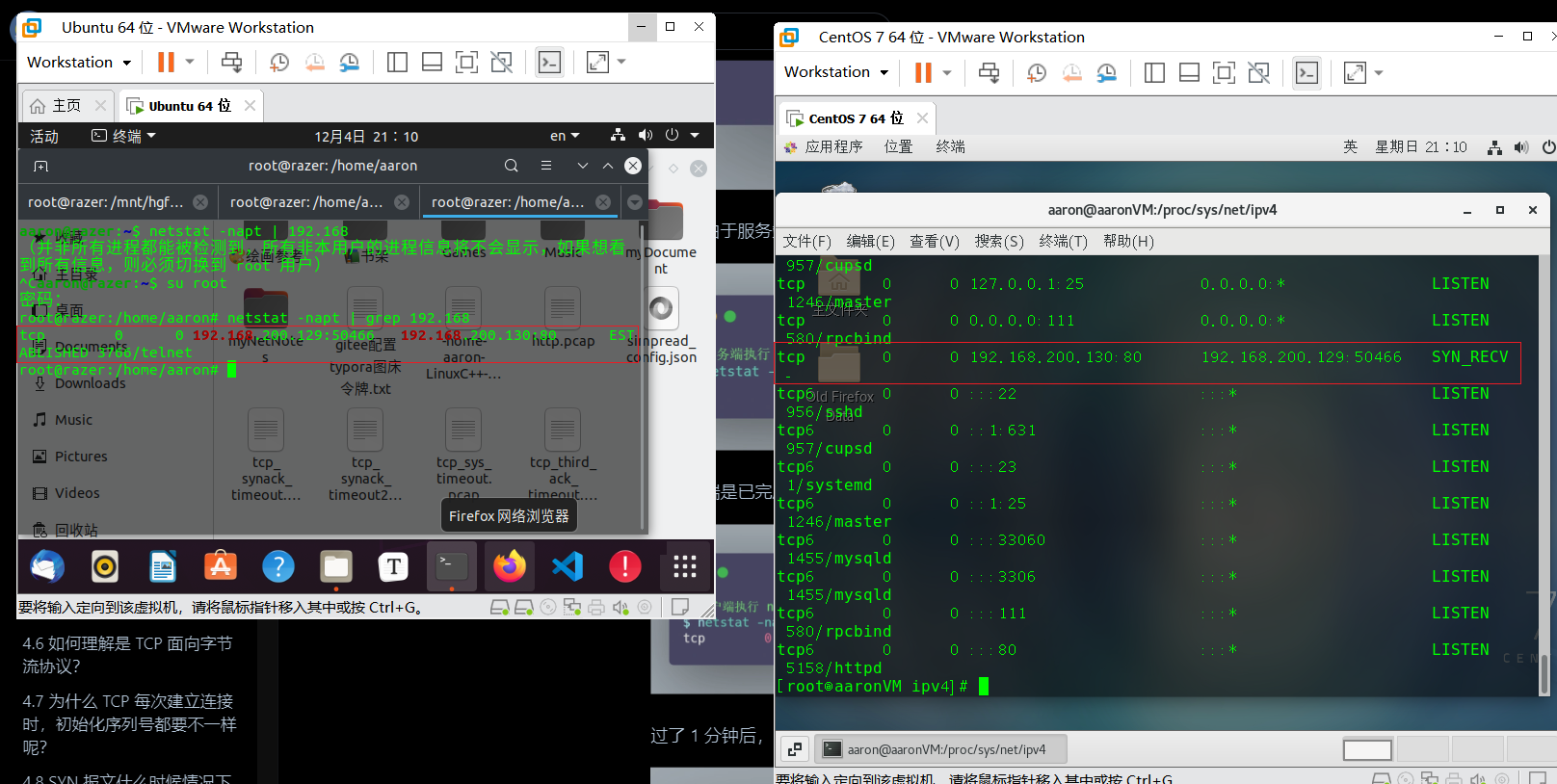The image size is (1557, 784).
Task: Open stretch options dropdown in Ubuntu VMware
Action: [621, 63]
